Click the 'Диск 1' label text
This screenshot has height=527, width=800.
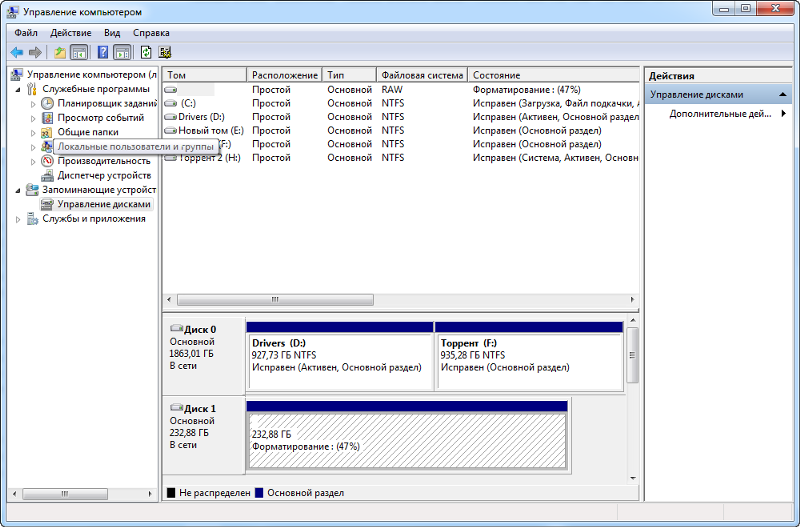(200, 409)
